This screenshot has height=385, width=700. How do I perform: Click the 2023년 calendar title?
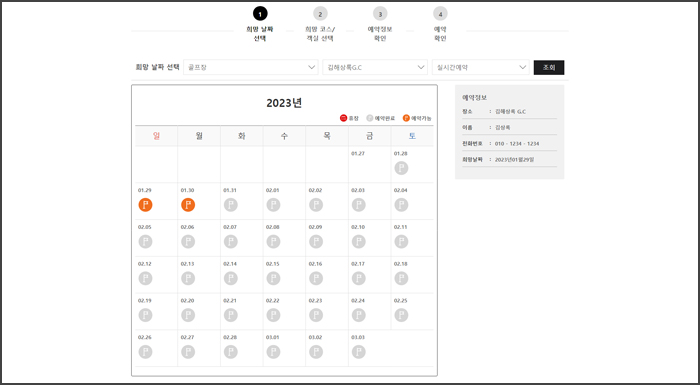click(x=284, y=103)
